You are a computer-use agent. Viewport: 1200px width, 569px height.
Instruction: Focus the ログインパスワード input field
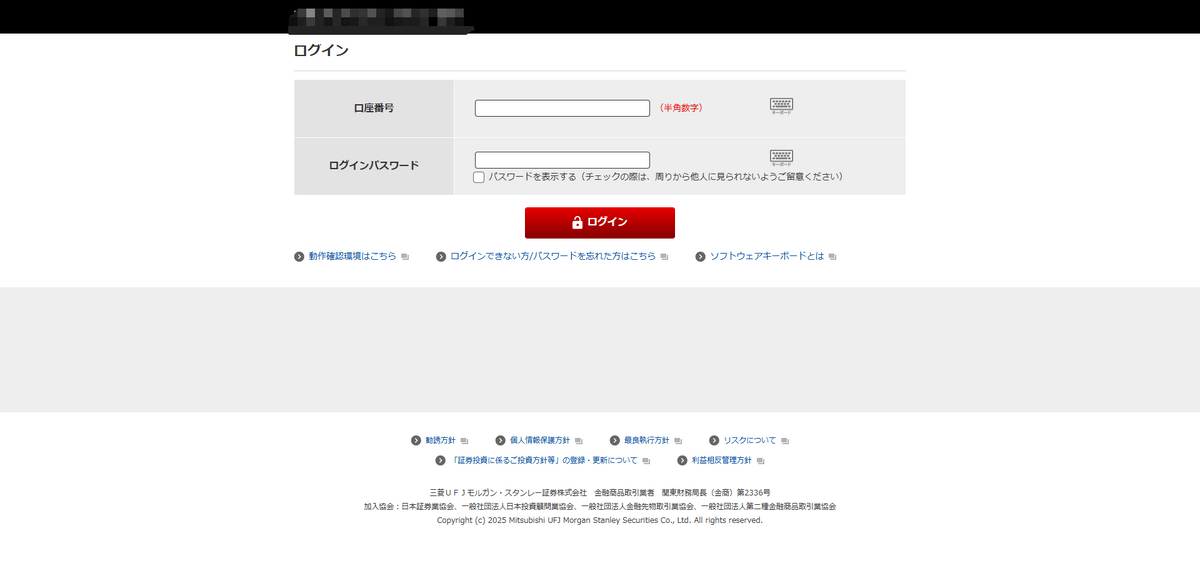pyautogui.click(x=562, y=160)
